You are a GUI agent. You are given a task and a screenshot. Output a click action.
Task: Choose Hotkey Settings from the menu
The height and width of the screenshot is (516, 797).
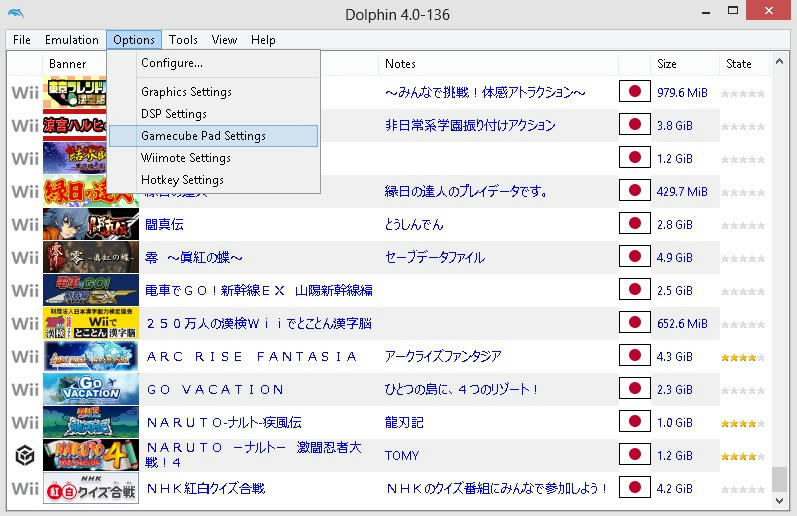182,180
